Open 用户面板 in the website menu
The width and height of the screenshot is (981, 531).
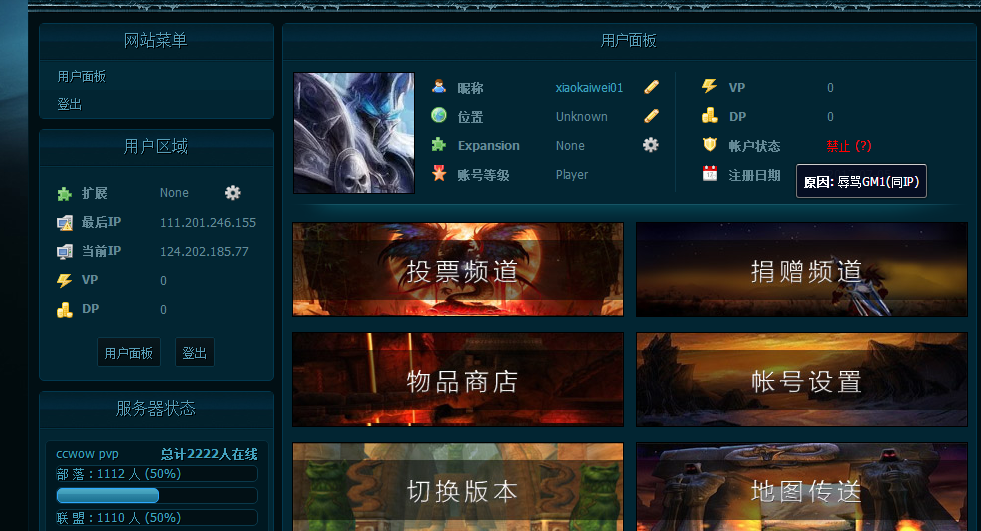(x=82, y=77)
